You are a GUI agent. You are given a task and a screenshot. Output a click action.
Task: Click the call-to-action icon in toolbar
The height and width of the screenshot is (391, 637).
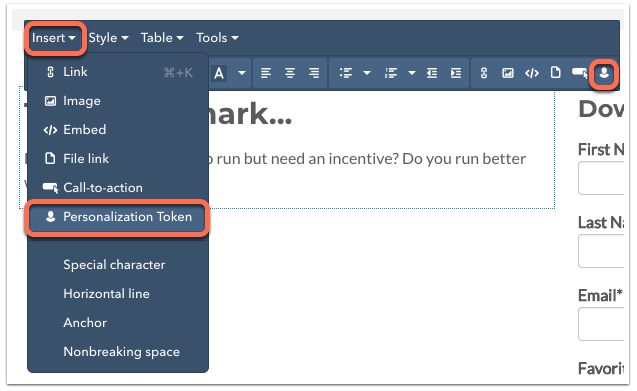coord(580,73)
